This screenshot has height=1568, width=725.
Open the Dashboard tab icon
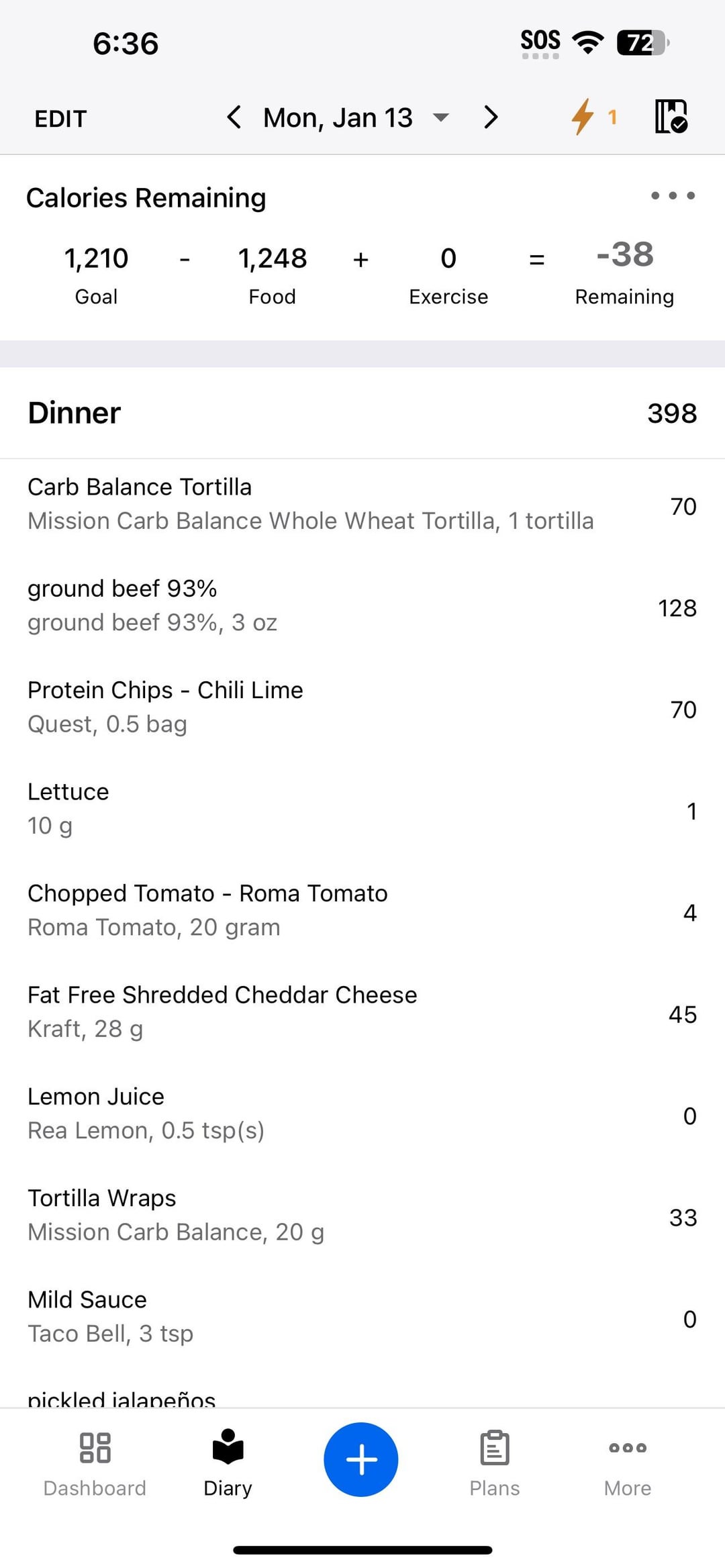click(95, 1447)
